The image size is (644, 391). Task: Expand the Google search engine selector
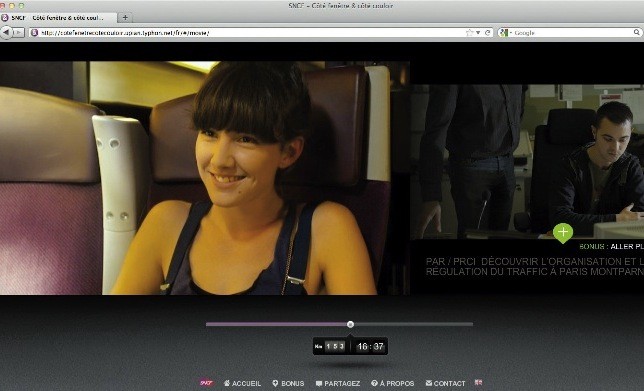click(x=505, y=32)
